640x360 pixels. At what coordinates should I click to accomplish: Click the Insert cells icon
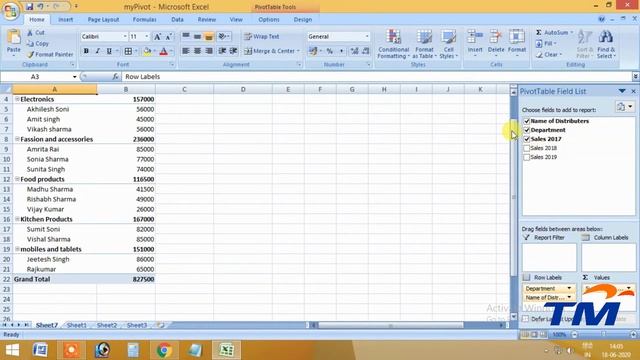point(475,37)
